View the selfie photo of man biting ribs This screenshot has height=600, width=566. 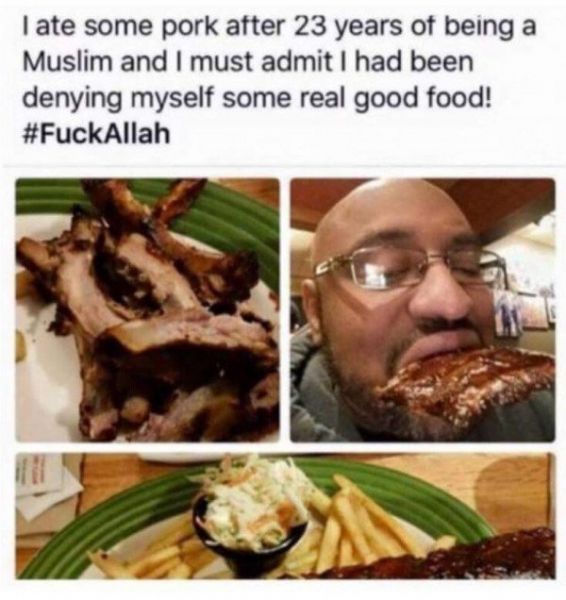tap(422, 310)
